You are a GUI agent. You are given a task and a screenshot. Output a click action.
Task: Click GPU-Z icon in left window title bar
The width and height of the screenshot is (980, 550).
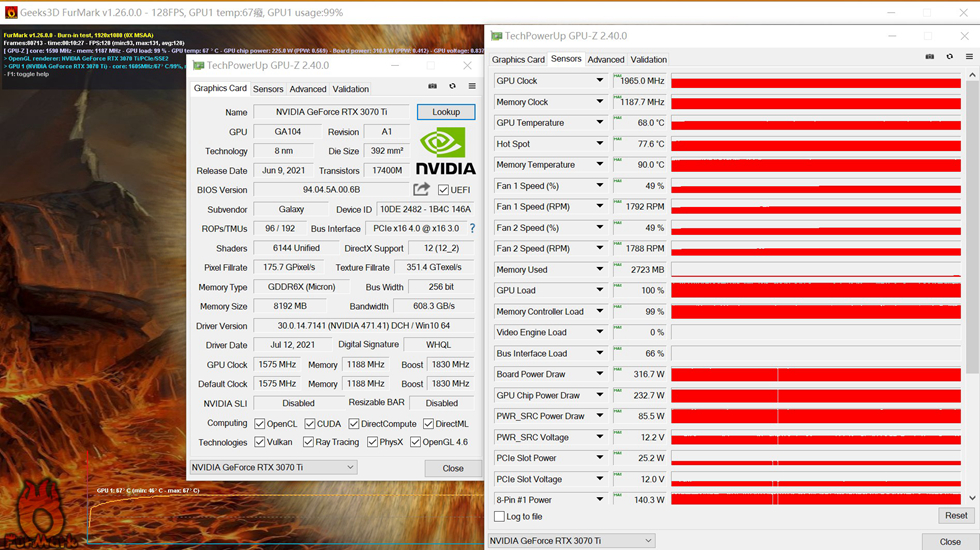pyautogui.click(x=198, y=65)
